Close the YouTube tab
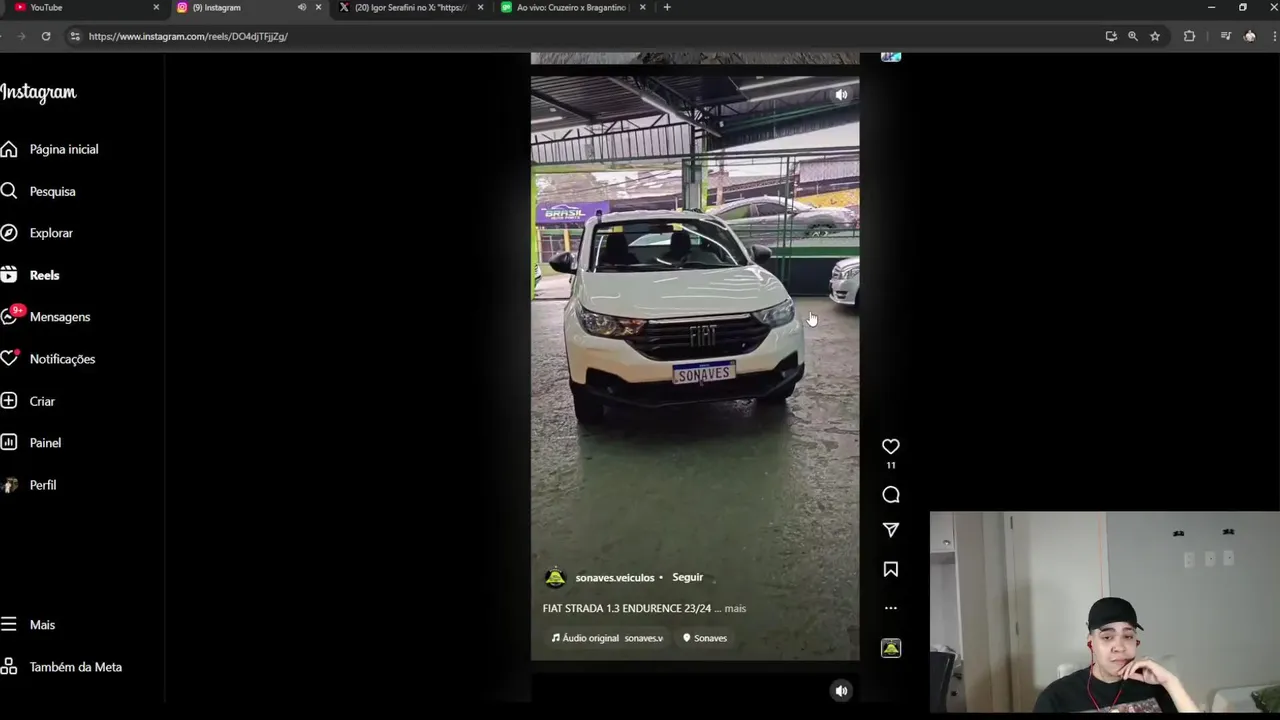 [156, 7]
